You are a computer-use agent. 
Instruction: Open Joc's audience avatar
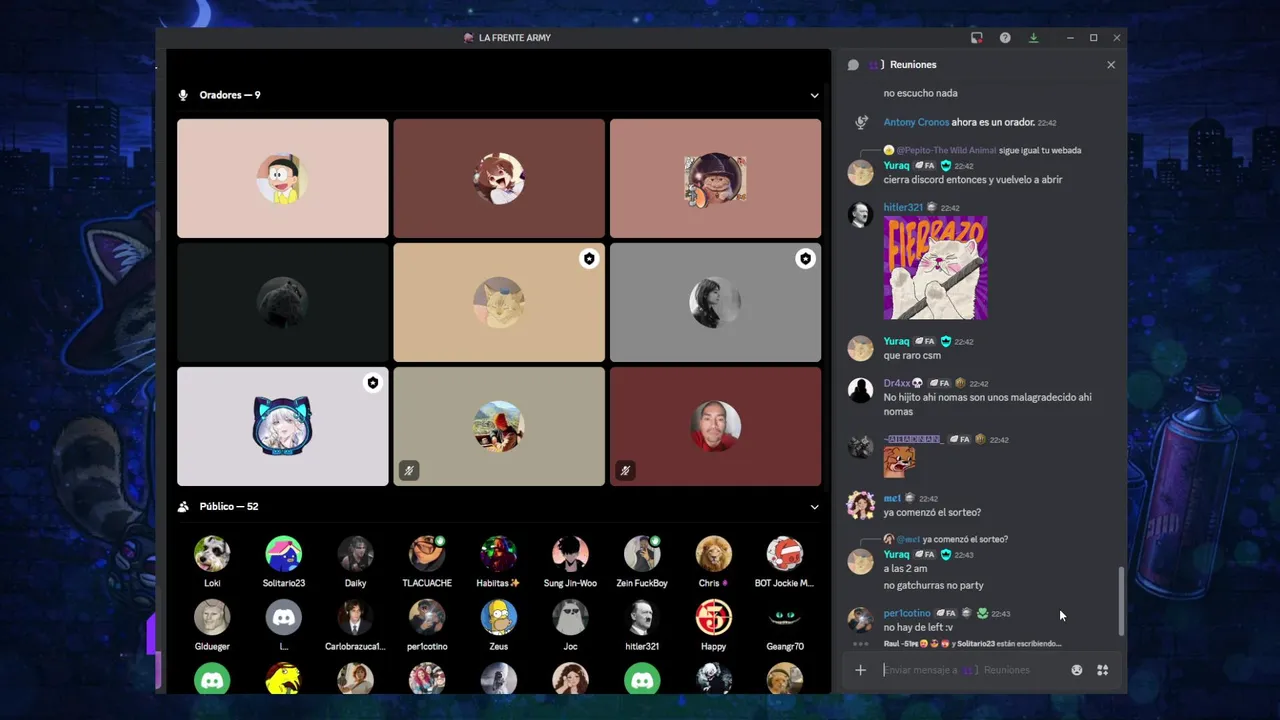point(570,618)
